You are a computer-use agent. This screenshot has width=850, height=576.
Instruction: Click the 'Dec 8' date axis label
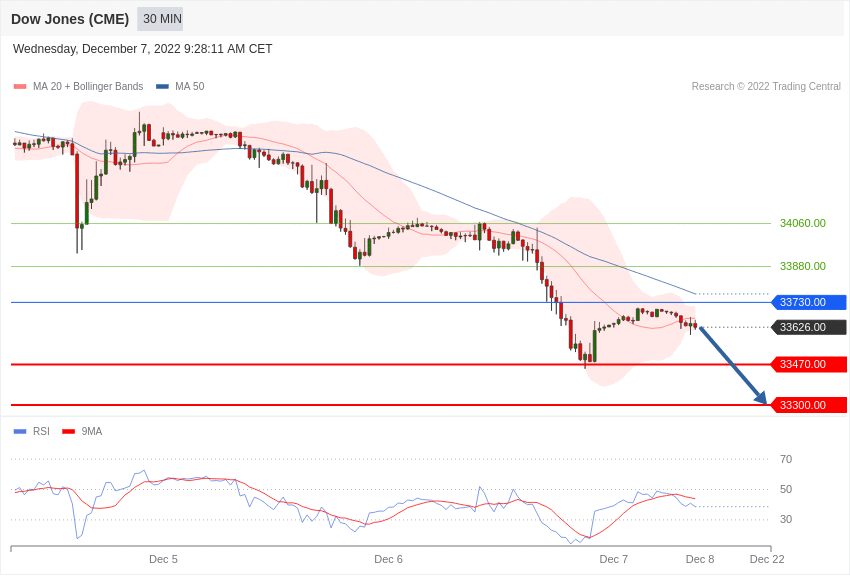coord(700,559)
